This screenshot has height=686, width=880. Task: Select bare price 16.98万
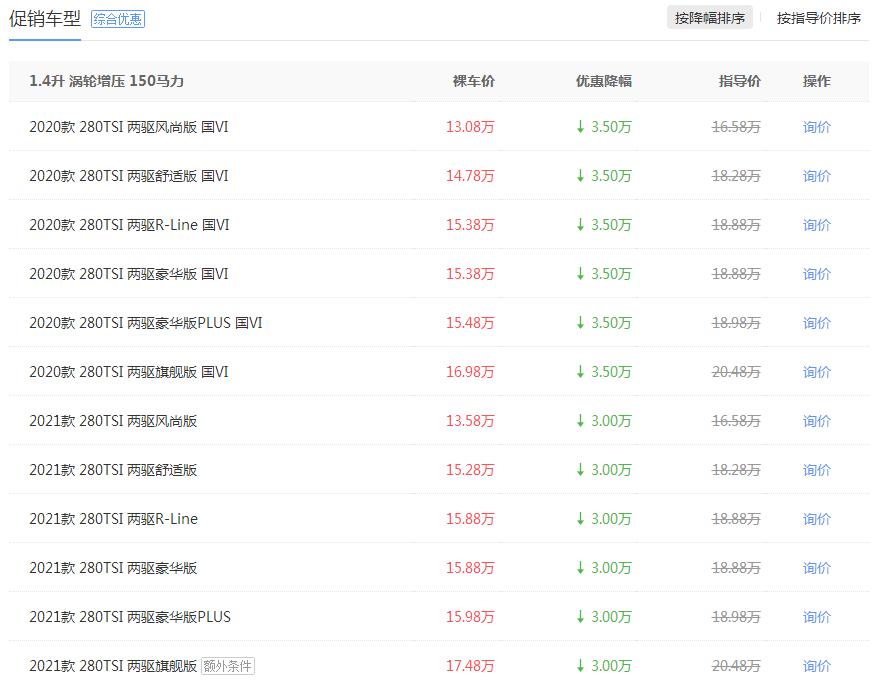click(x=470, y=372)
